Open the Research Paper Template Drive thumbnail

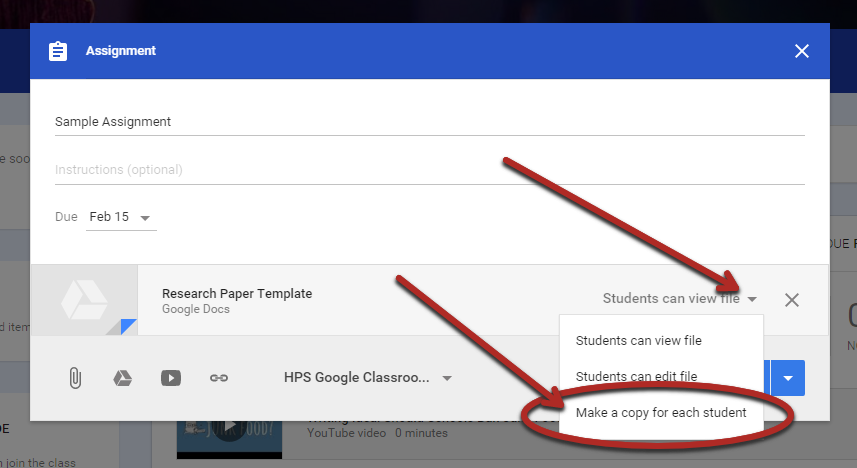pos(84,300)
